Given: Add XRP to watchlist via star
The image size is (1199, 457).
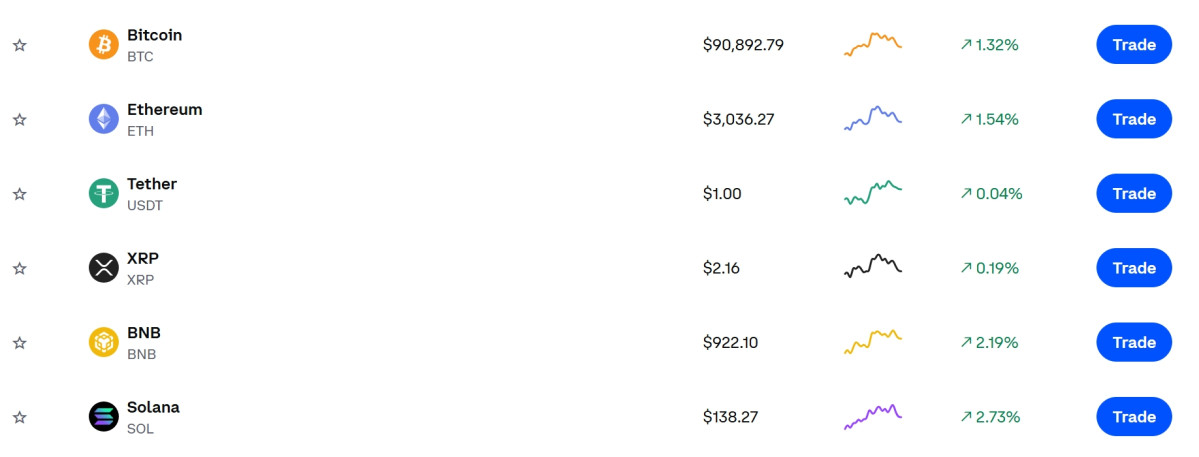Looking at the screenshot, I should (19, 268).
